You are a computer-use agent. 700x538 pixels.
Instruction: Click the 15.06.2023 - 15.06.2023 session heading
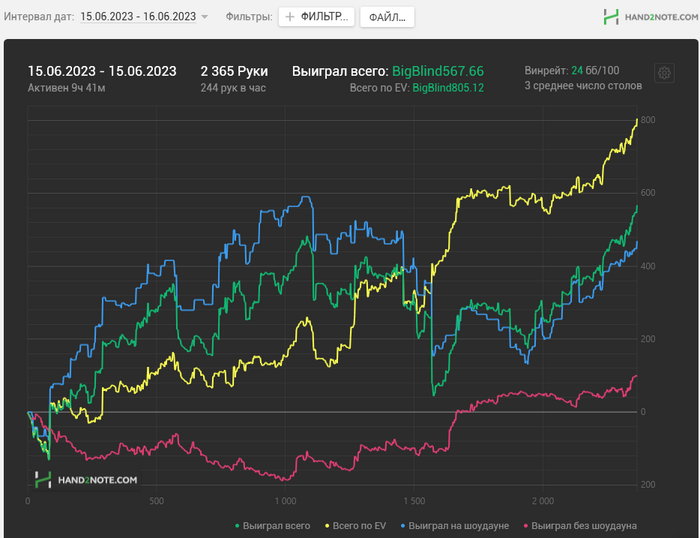[102, 71]
